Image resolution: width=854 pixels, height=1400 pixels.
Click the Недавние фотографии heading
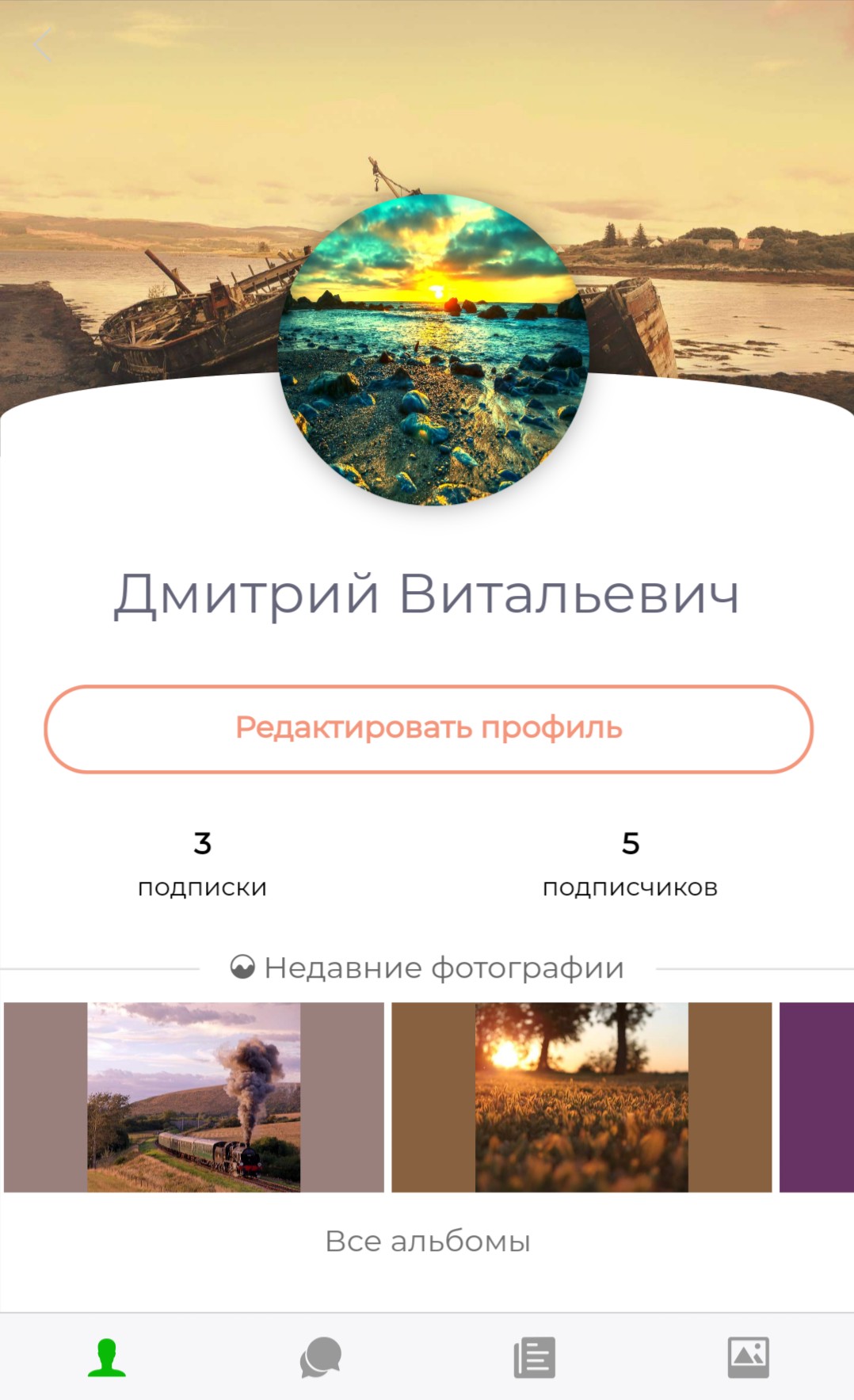pyautogui.click(x=444, y=968)
